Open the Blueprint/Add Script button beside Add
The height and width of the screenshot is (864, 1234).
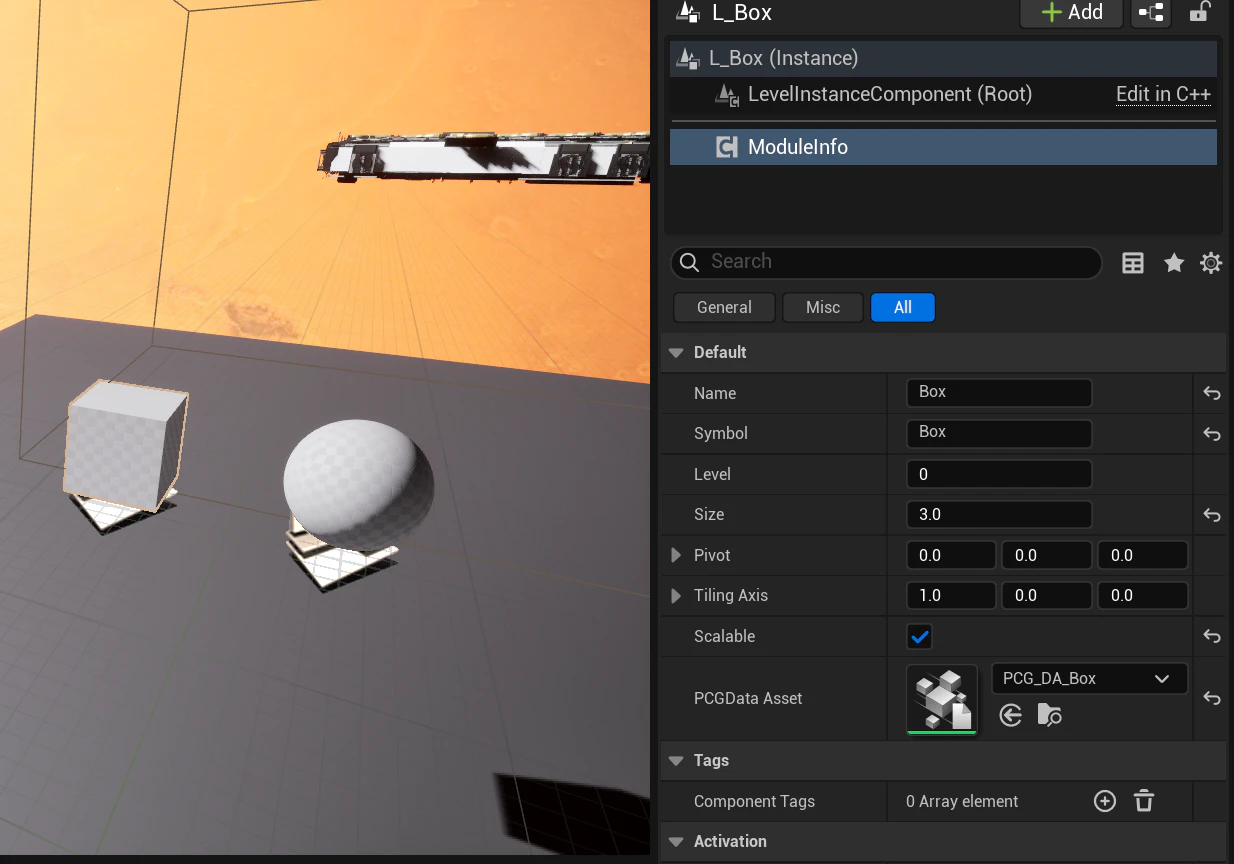(x=1151, y=12)
